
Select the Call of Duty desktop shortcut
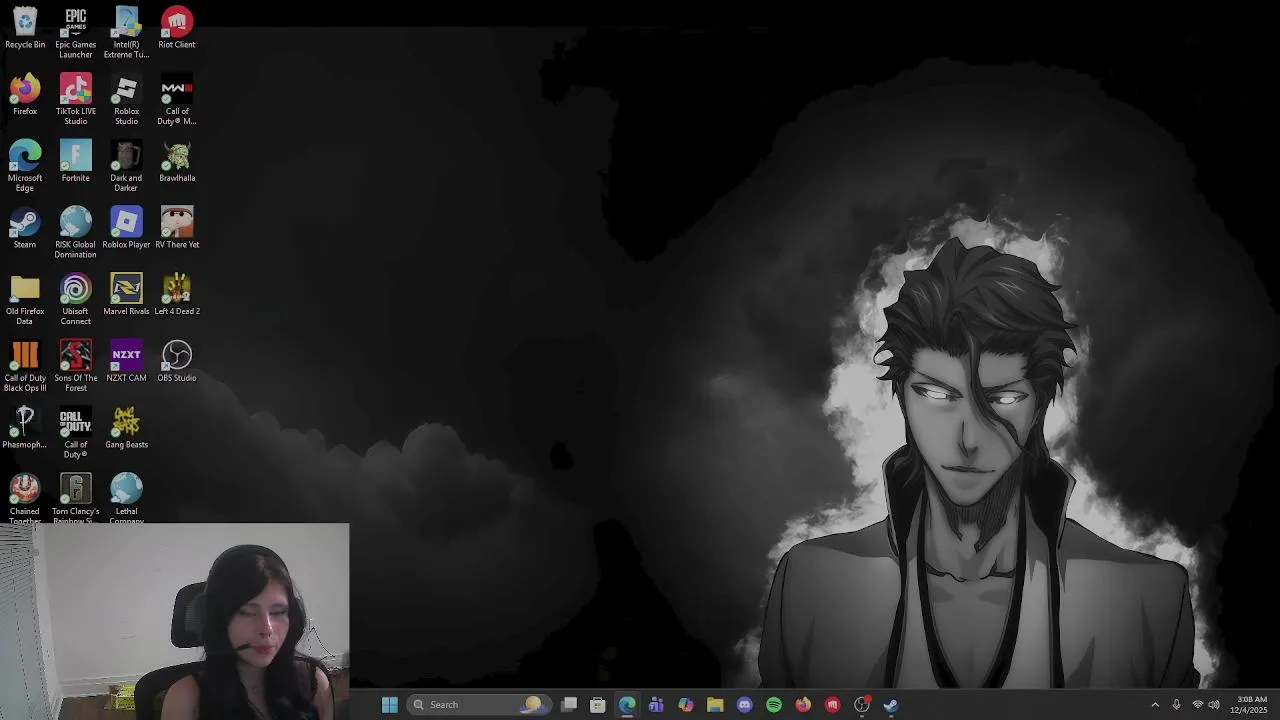(x=76, y=433)
